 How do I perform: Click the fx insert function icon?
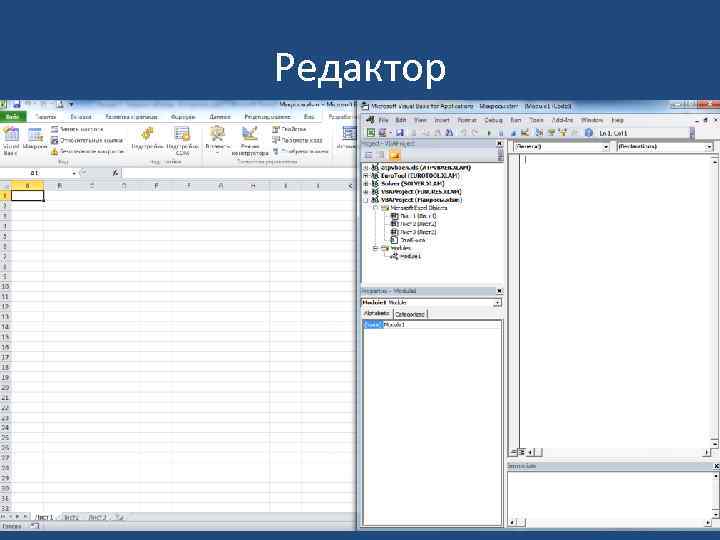(x=115, y=173)
